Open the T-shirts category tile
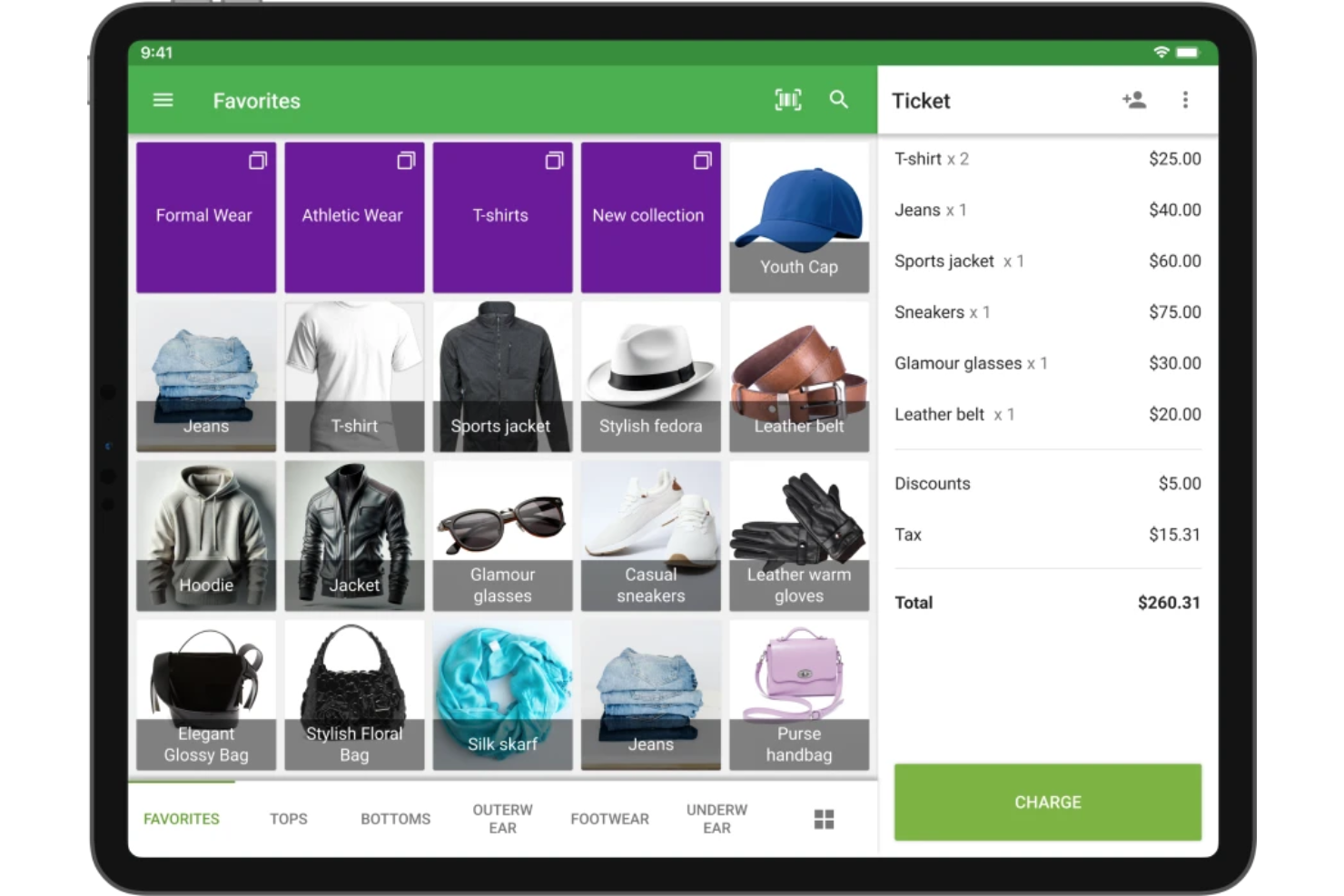1344x896 pixels. point(501,216)
